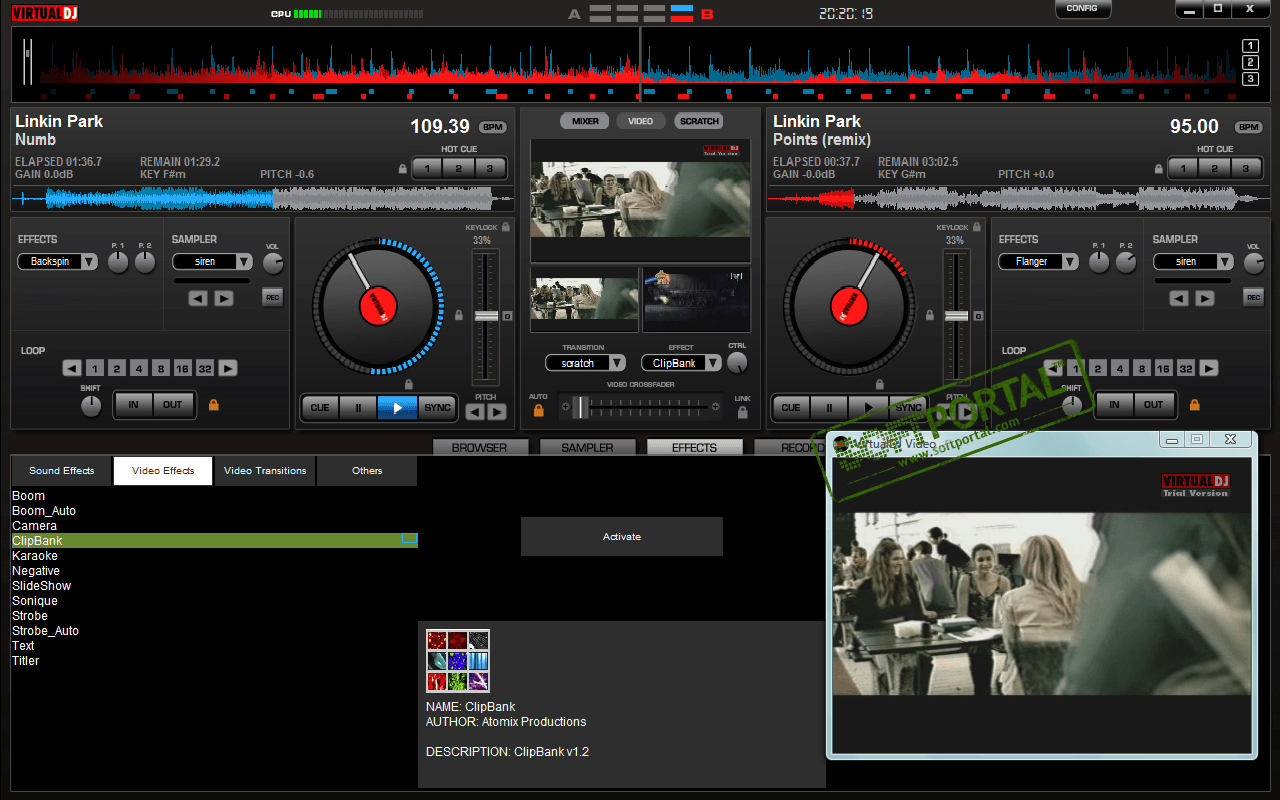Click the video effect CTRL knob

[x=737, y=362]
